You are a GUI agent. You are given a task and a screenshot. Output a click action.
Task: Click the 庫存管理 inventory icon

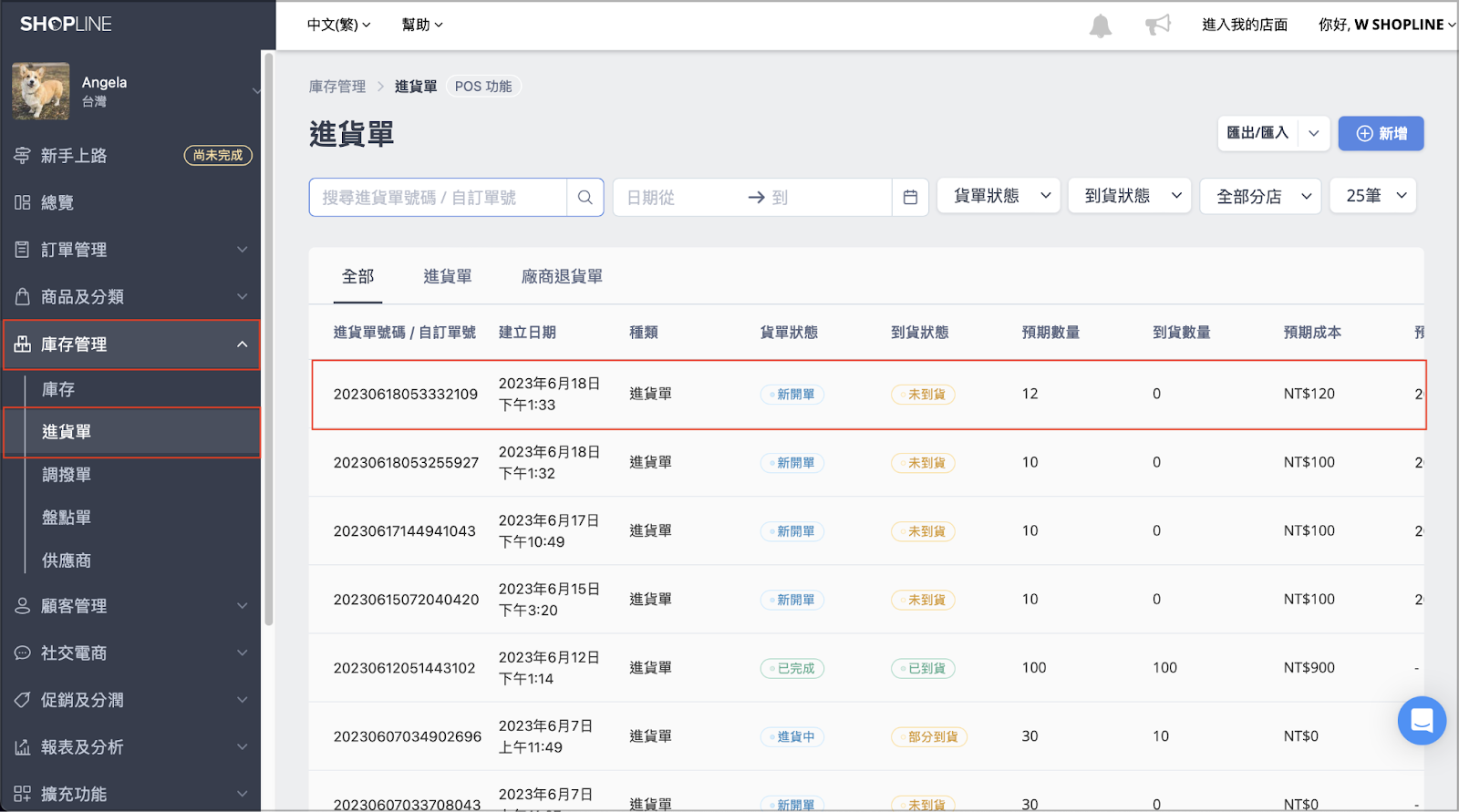[23, 344]
